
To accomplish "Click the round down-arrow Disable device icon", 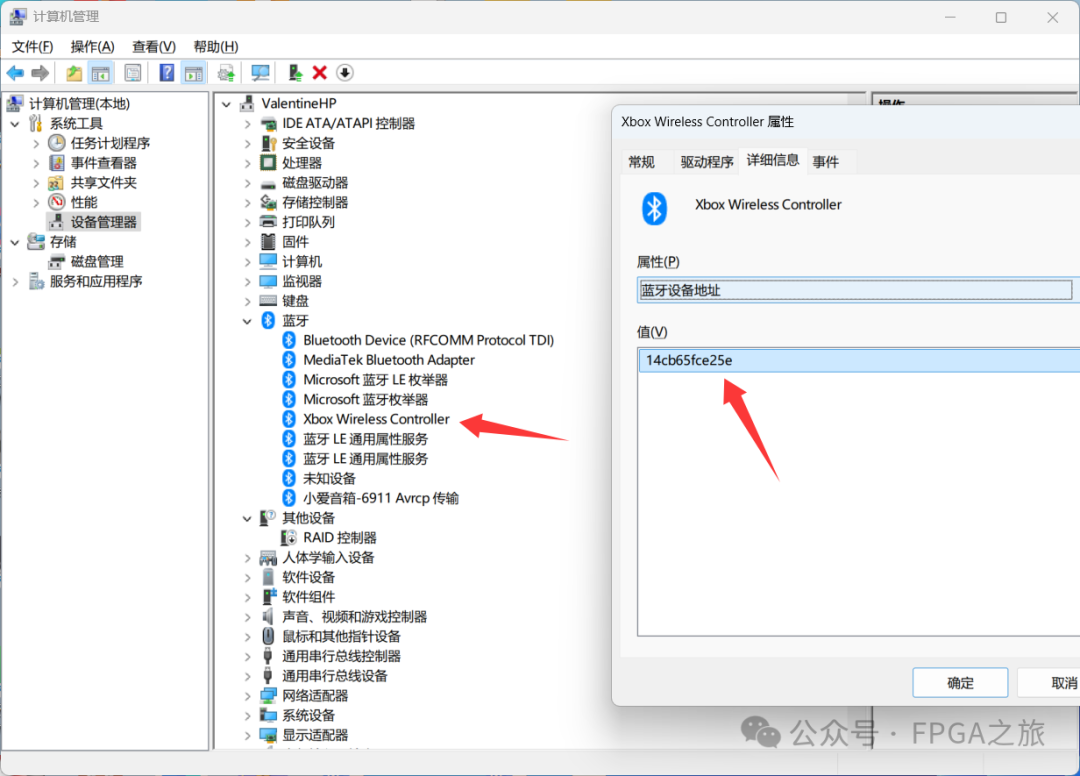I will (x=344, y=72).
